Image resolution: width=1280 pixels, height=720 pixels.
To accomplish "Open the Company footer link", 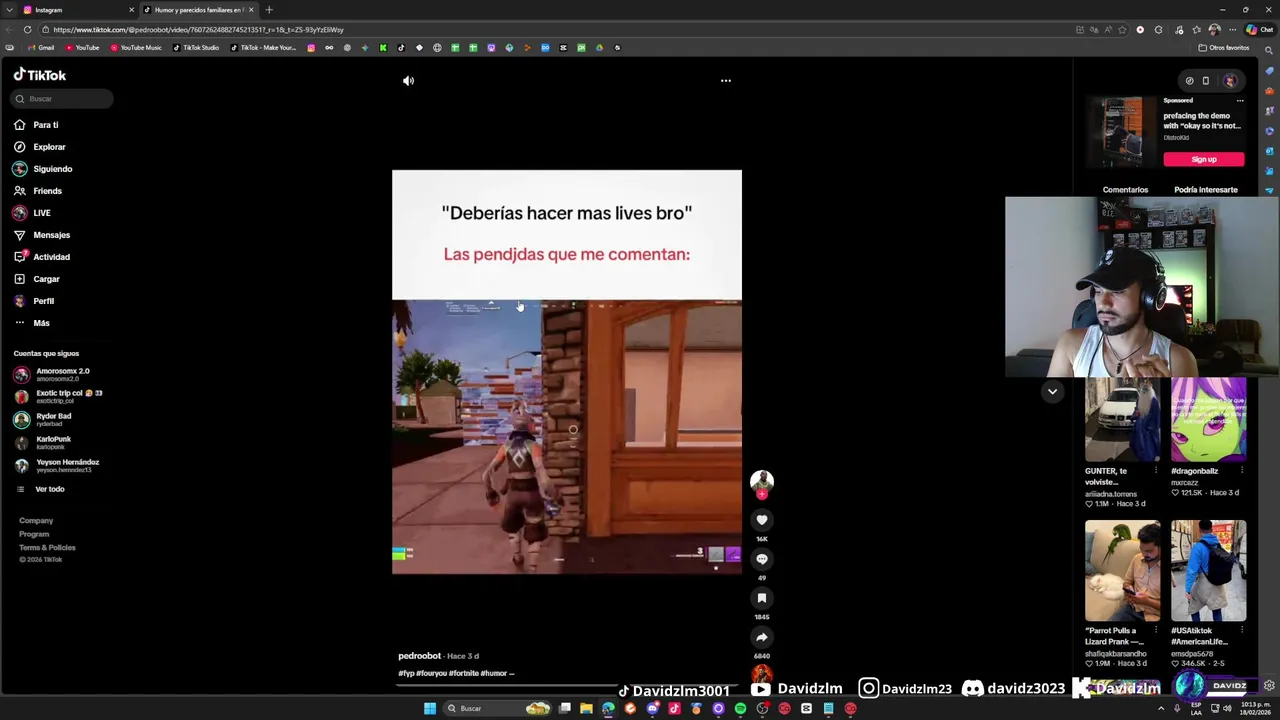I will [36, 521].
